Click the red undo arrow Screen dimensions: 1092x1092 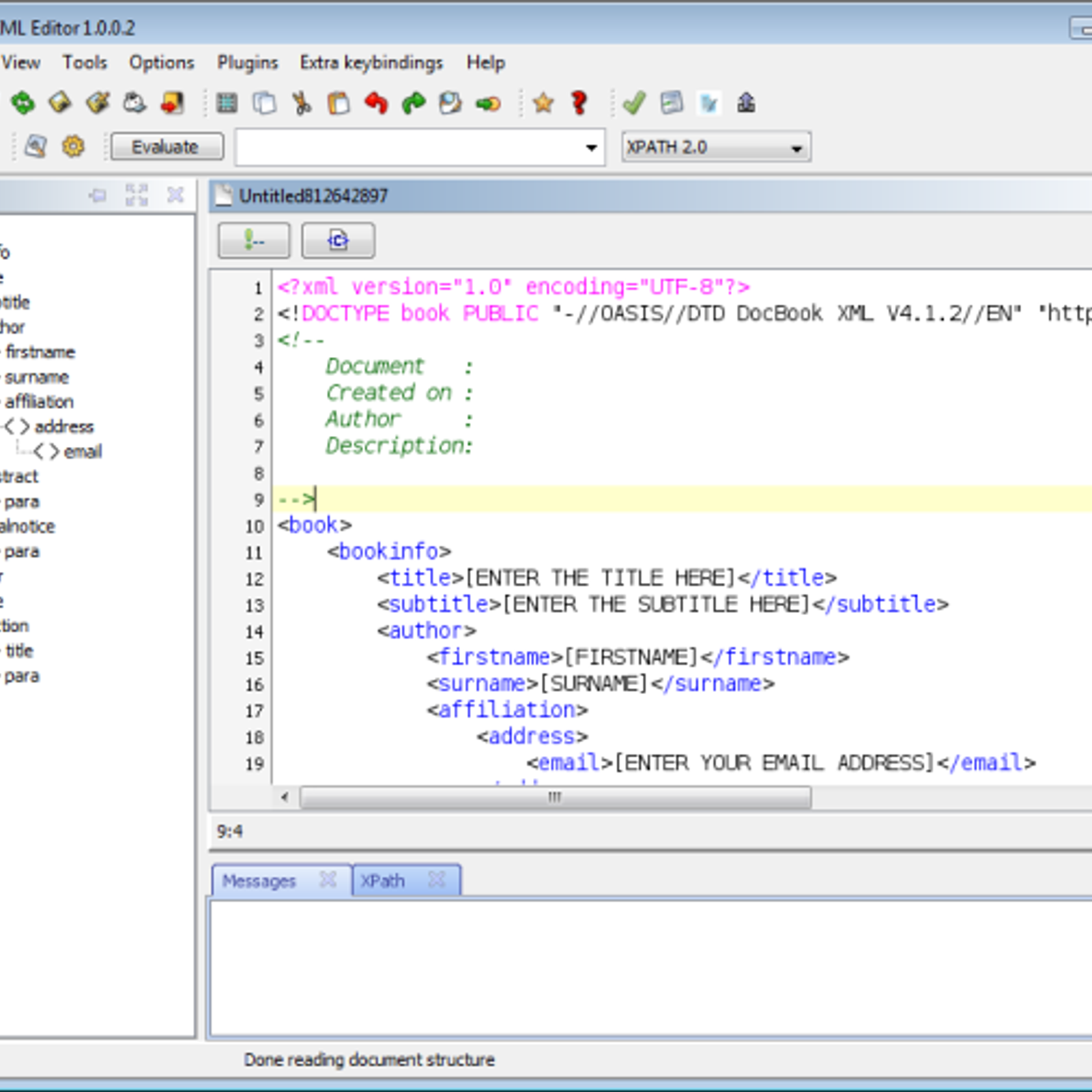376,104
